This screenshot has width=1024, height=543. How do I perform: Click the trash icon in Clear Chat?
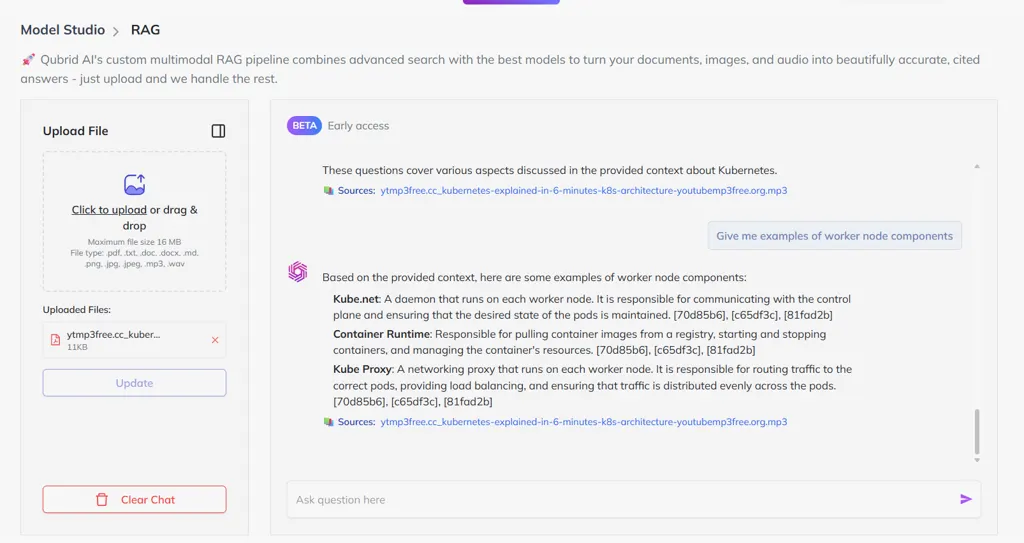point(102,500)
